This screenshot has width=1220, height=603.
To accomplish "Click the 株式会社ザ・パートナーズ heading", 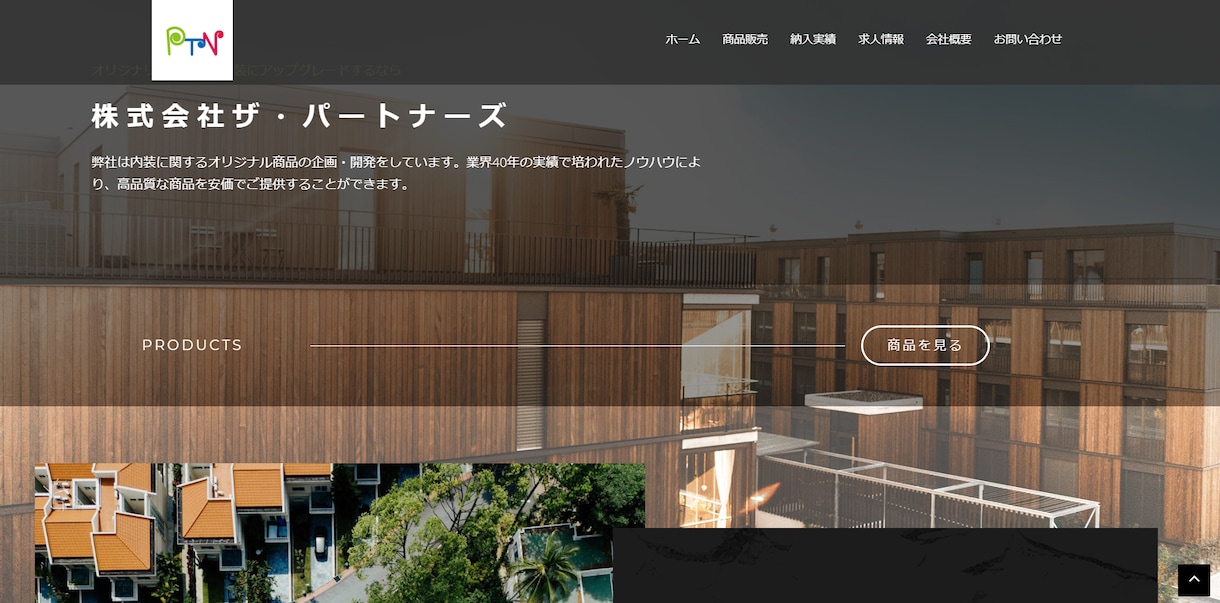I will point(300,116).
